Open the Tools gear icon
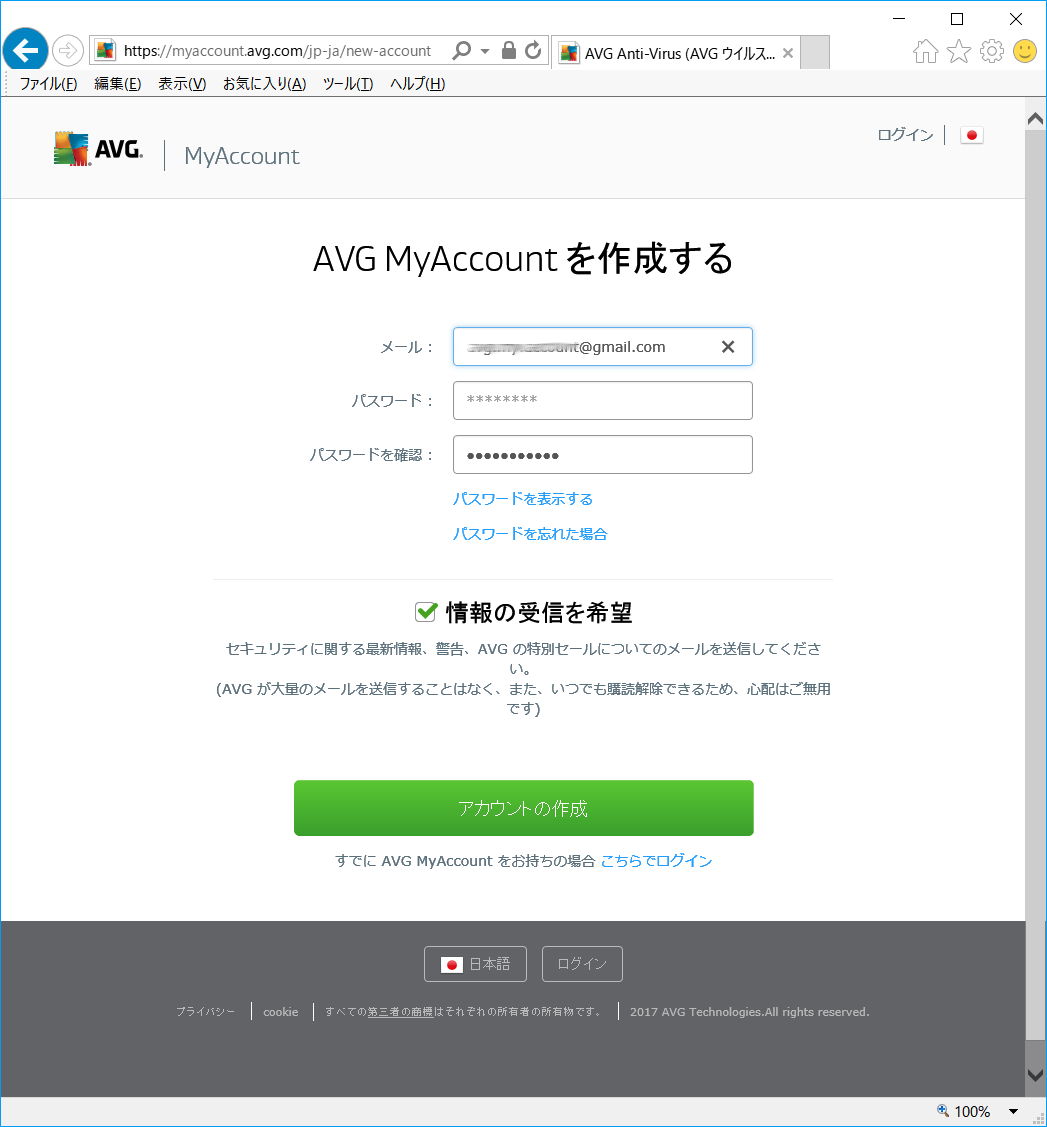 (x=992, y=51)
